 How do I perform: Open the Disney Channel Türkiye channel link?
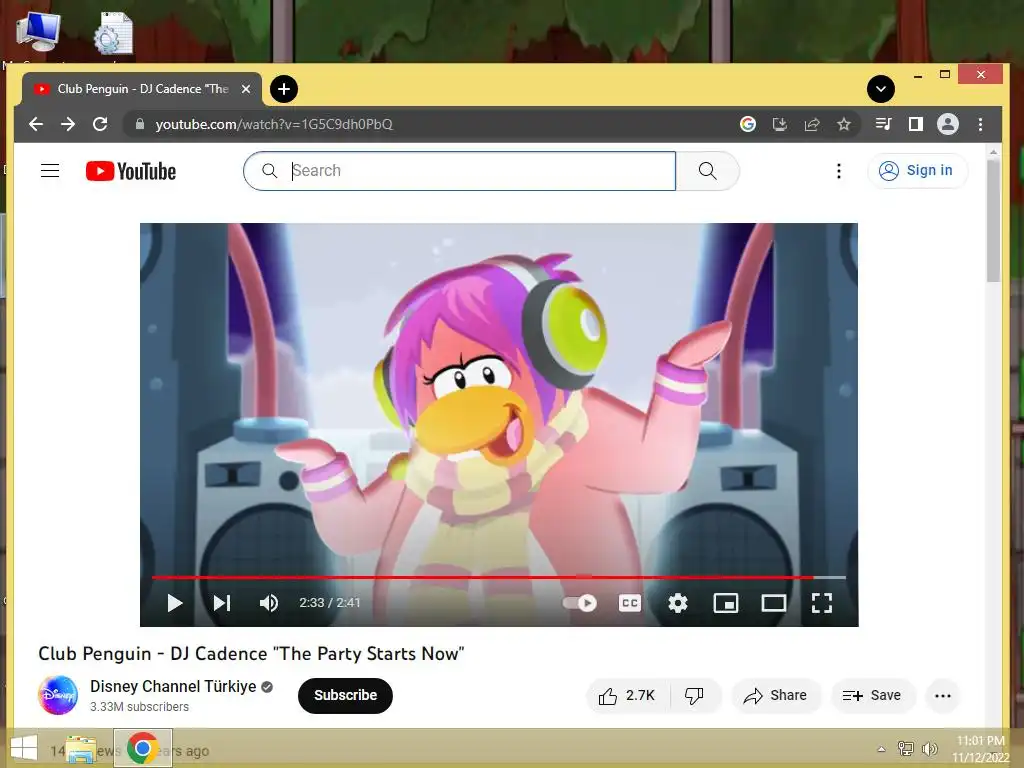(x=173, y=686)
